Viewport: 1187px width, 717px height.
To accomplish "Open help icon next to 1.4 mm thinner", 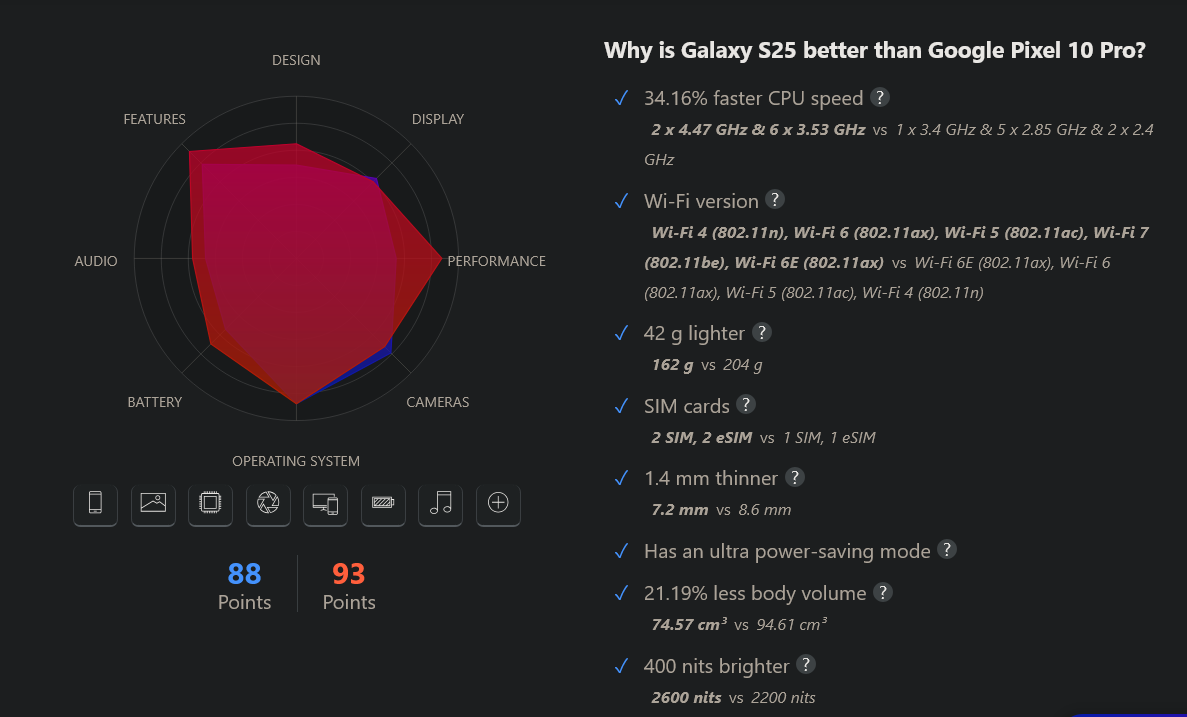I will pos(794,477).
